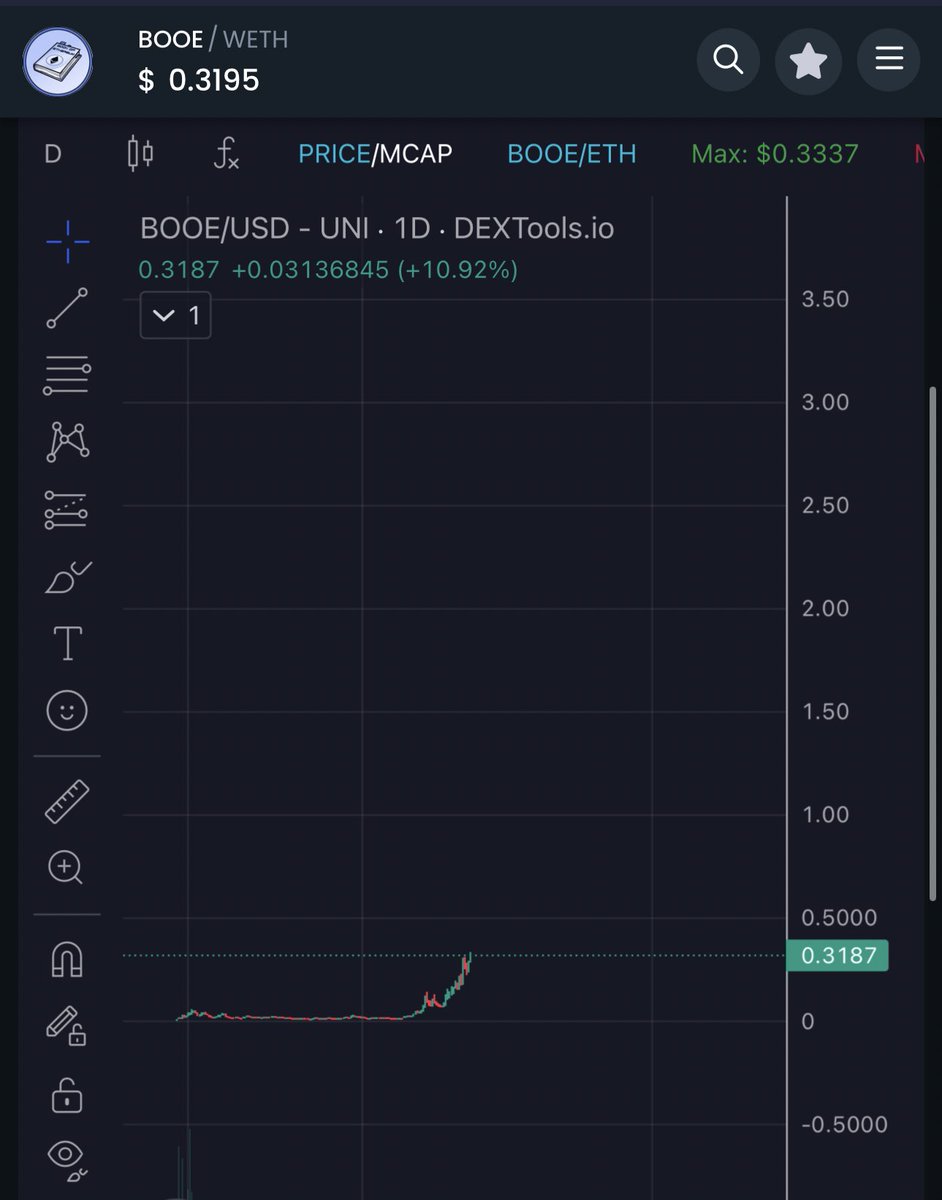Click the +10.92% change value

[x=457, y=269]
